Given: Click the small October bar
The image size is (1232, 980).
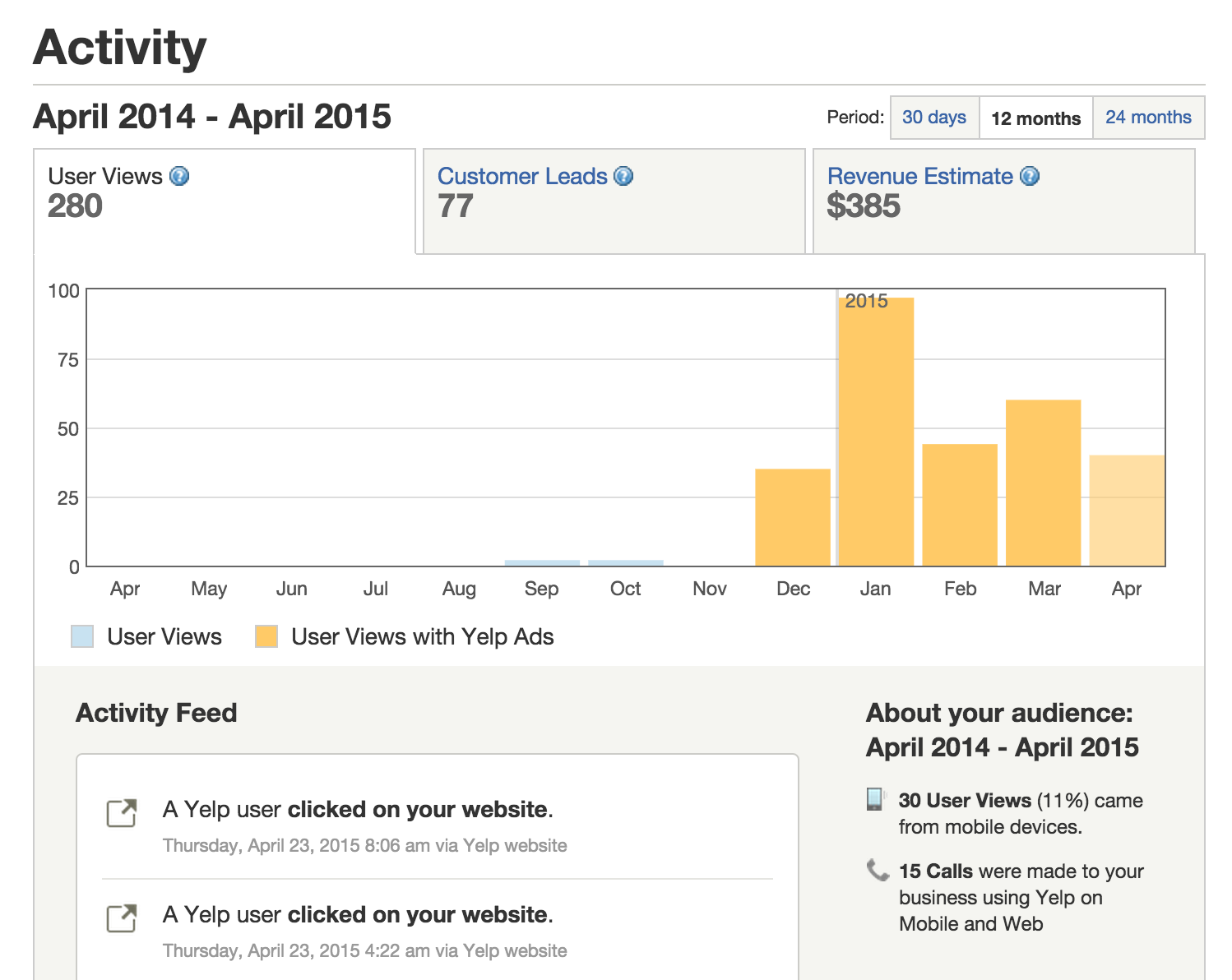Looking at the screenshot, I should point(626,563).
